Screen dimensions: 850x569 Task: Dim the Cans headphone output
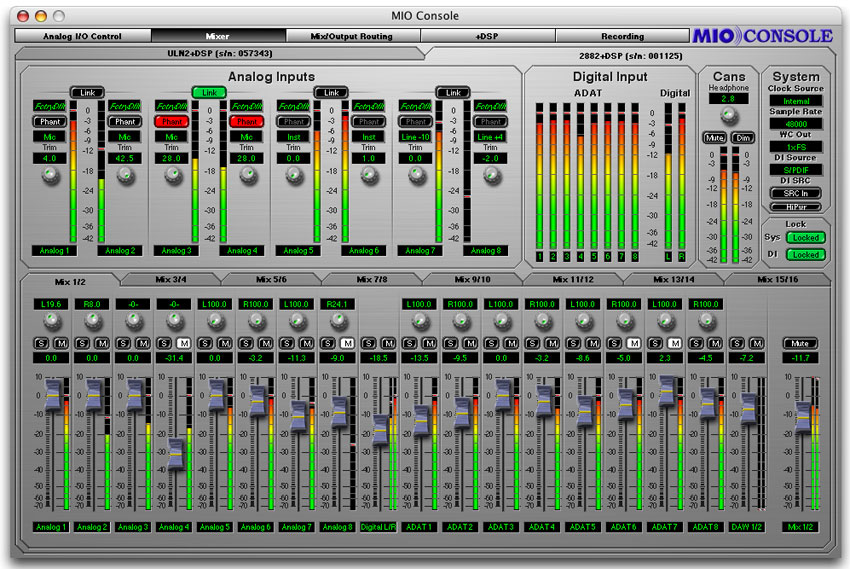743,138
